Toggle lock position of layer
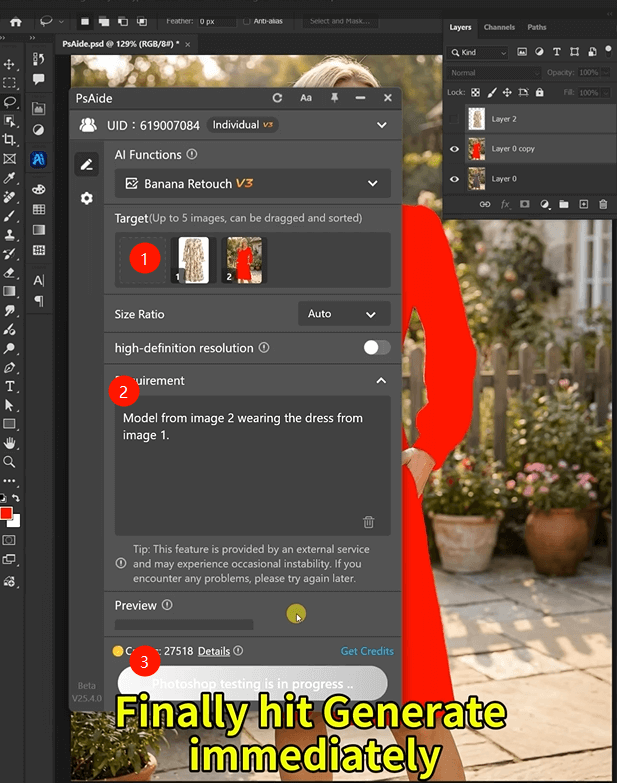The image size is (617, 783). point(507,92)
